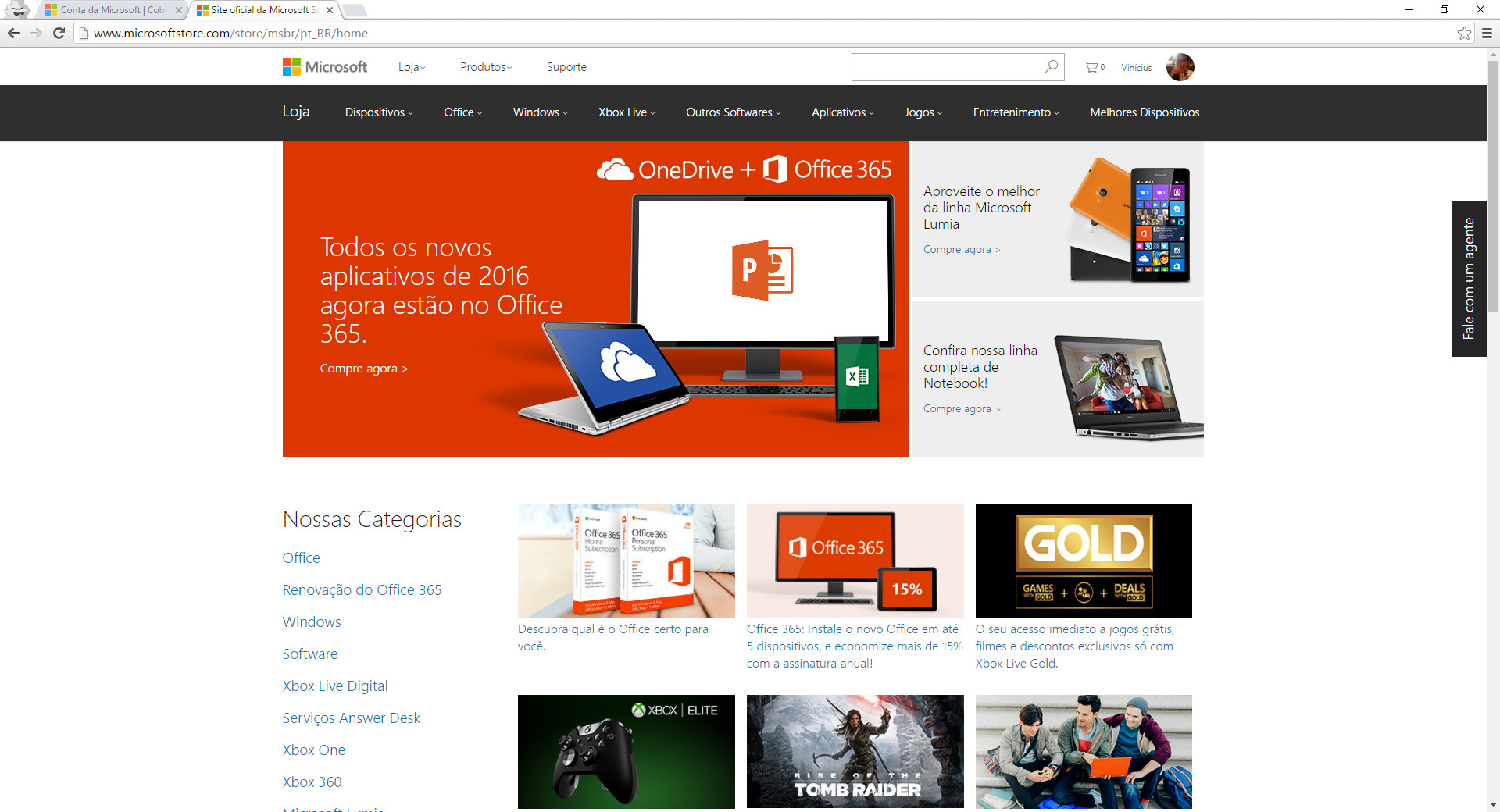Expand the Windows nav menu
Image resolution: width=1500 pixels, height=812 pixels.
tap(541, 112)
